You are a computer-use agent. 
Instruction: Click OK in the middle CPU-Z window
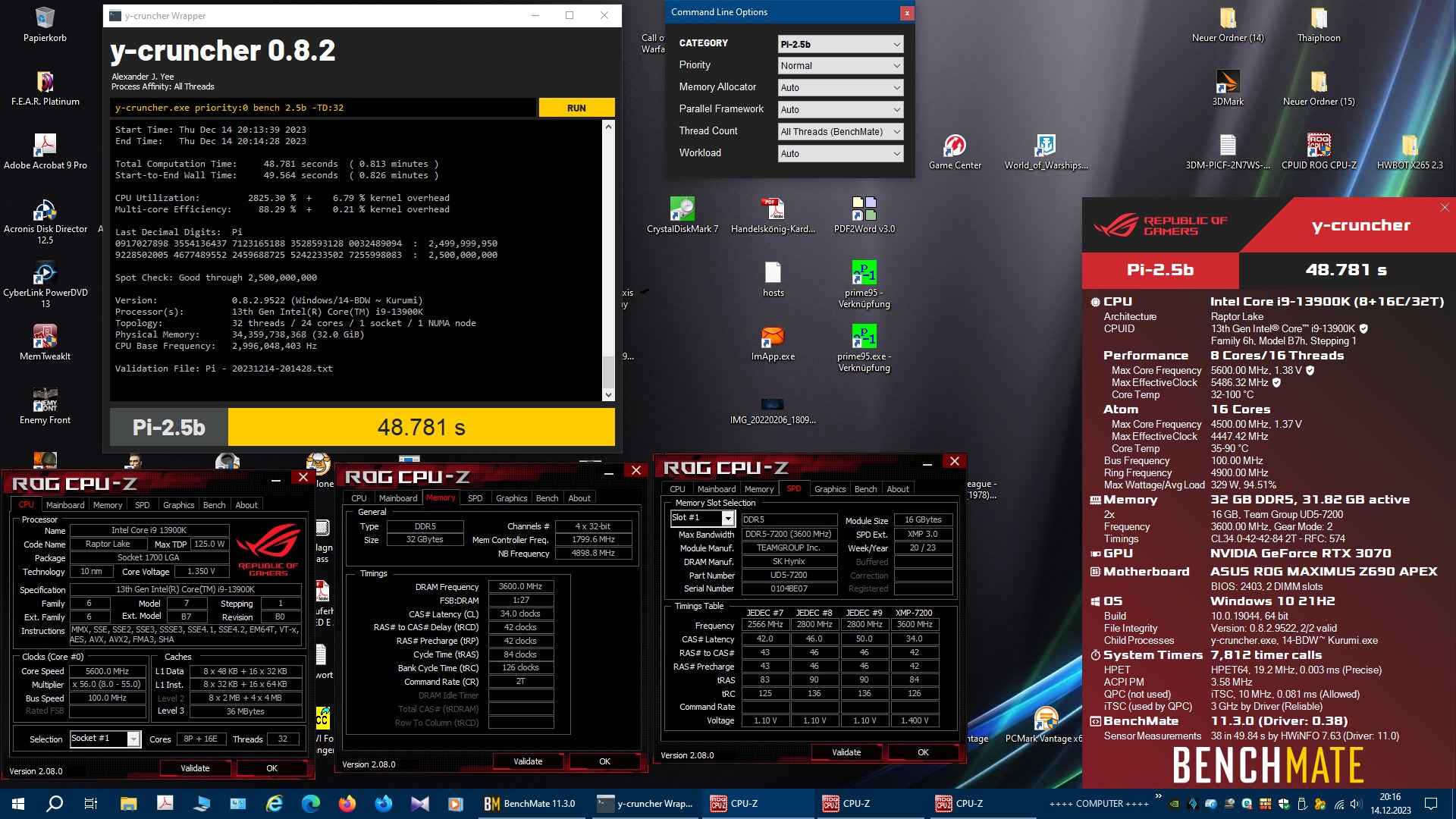(x=604, y=761)
